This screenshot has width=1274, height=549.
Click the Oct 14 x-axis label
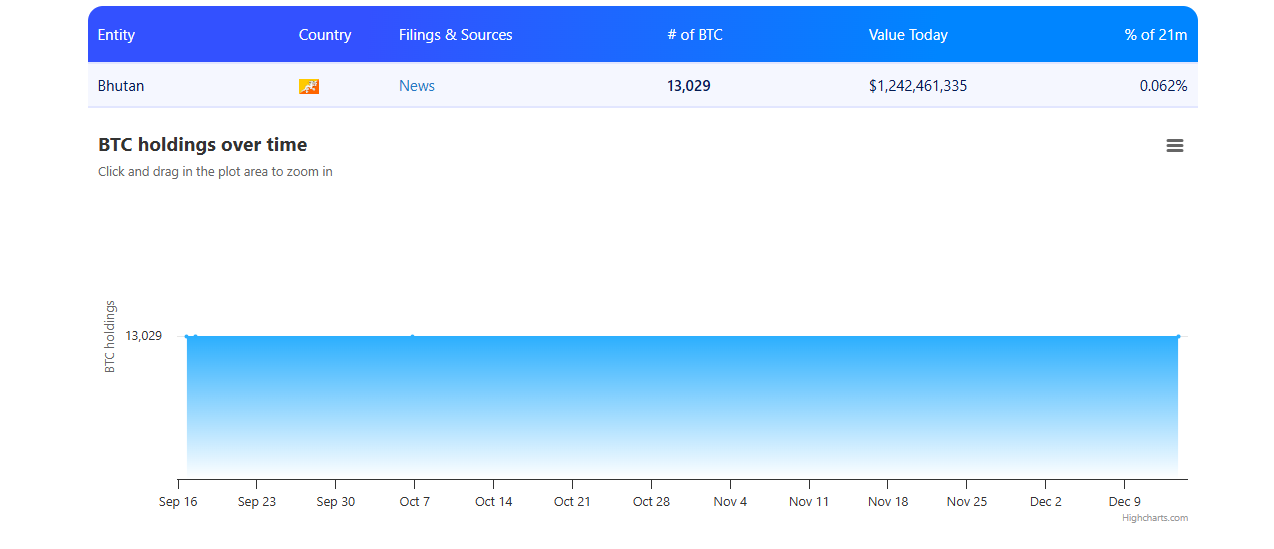494,502
